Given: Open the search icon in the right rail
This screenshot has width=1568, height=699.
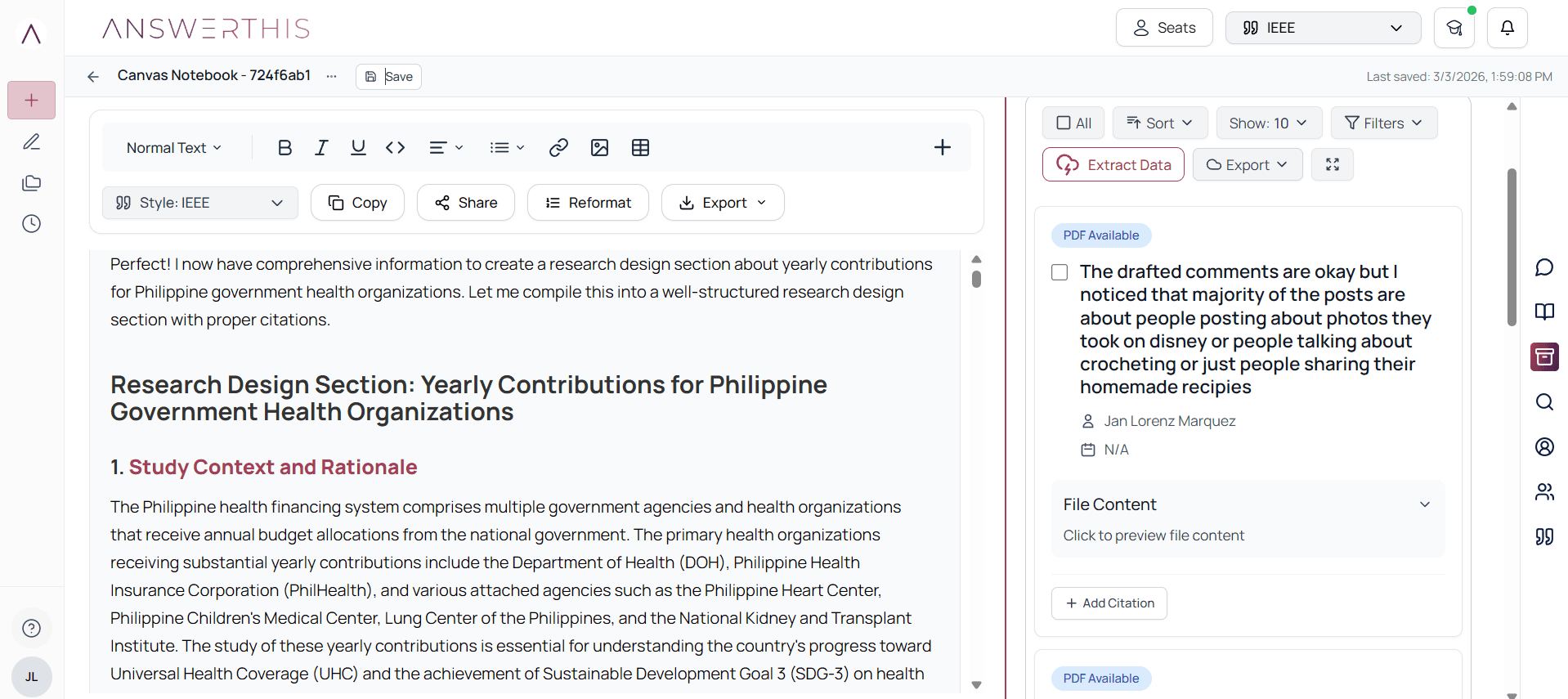Looking at the screenshot, I should coord(1544,401).
